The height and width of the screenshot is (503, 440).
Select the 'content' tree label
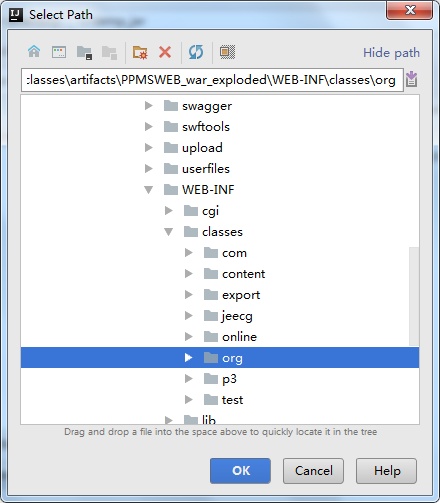click(x=244, y=274)
